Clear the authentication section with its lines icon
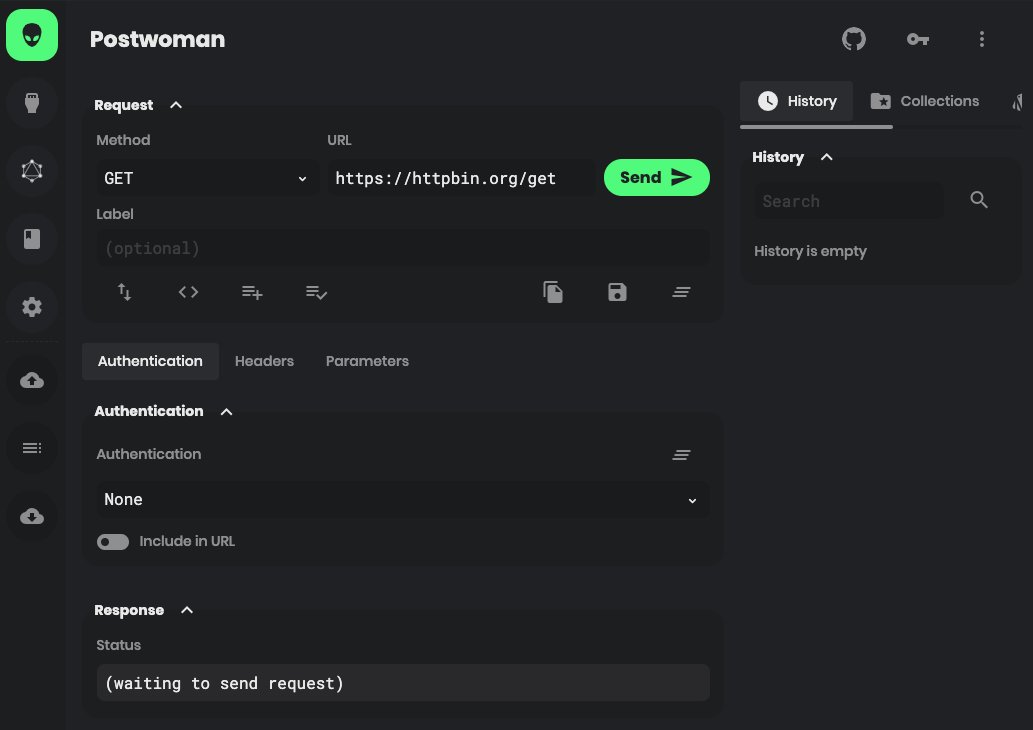The image size is (1033, 730). pyautogui.click(x=681, y=455)
